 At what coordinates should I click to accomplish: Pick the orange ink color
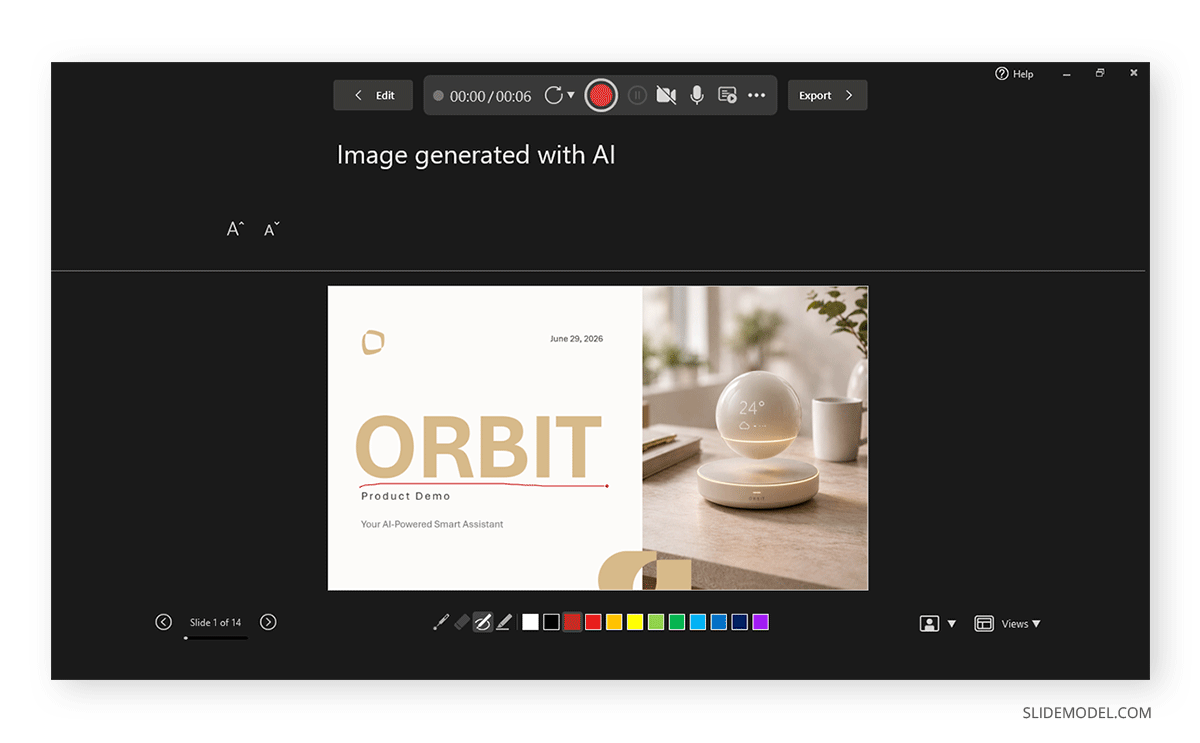(614, 622)
